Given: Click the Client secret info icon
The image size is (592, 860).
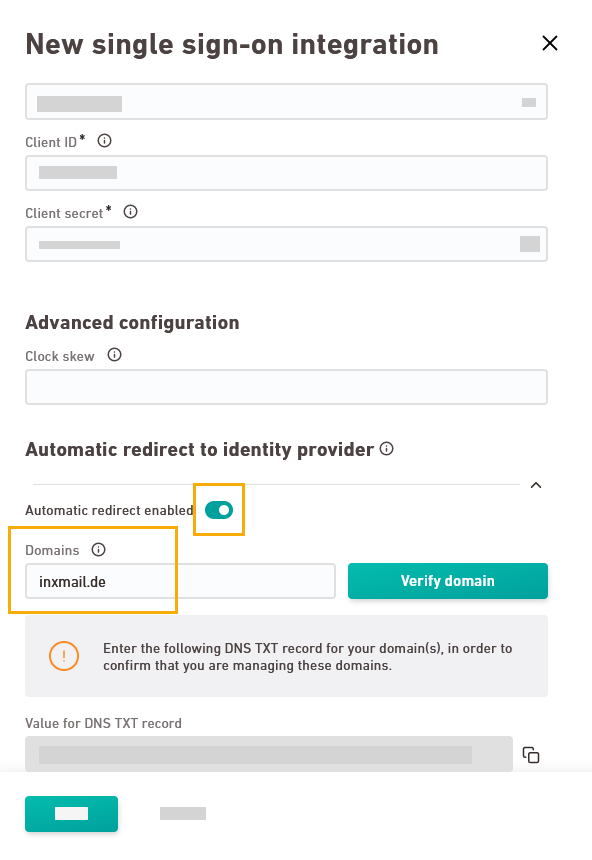Looking at the screenshot, I should [130, 212].
